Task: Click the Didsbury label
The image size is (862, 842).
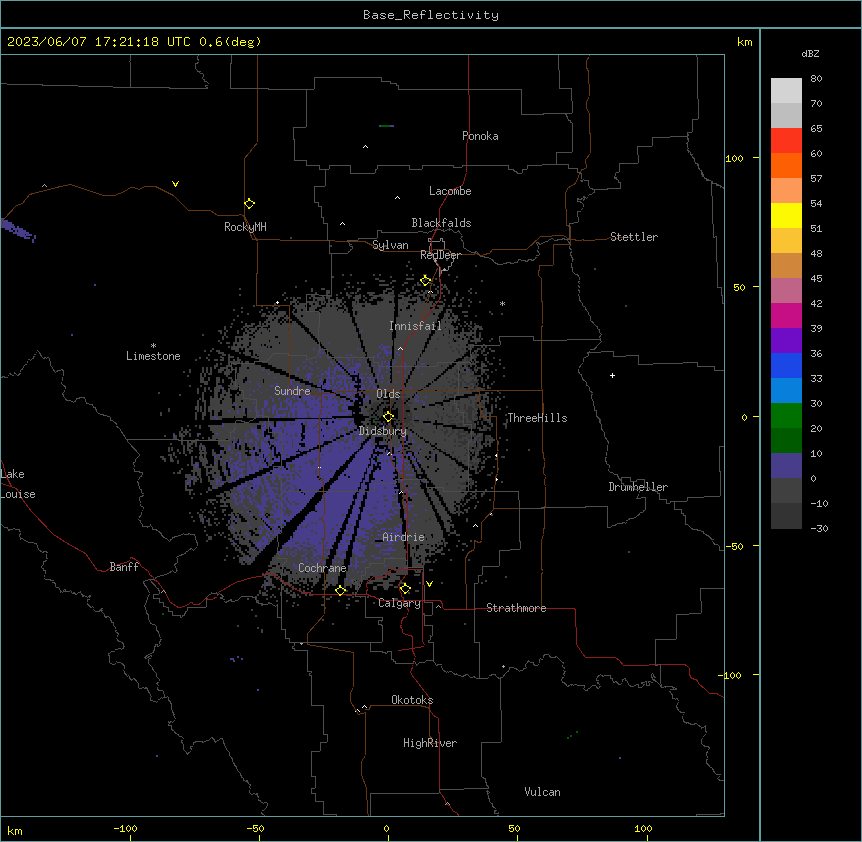Action: (x=383, y=431)
